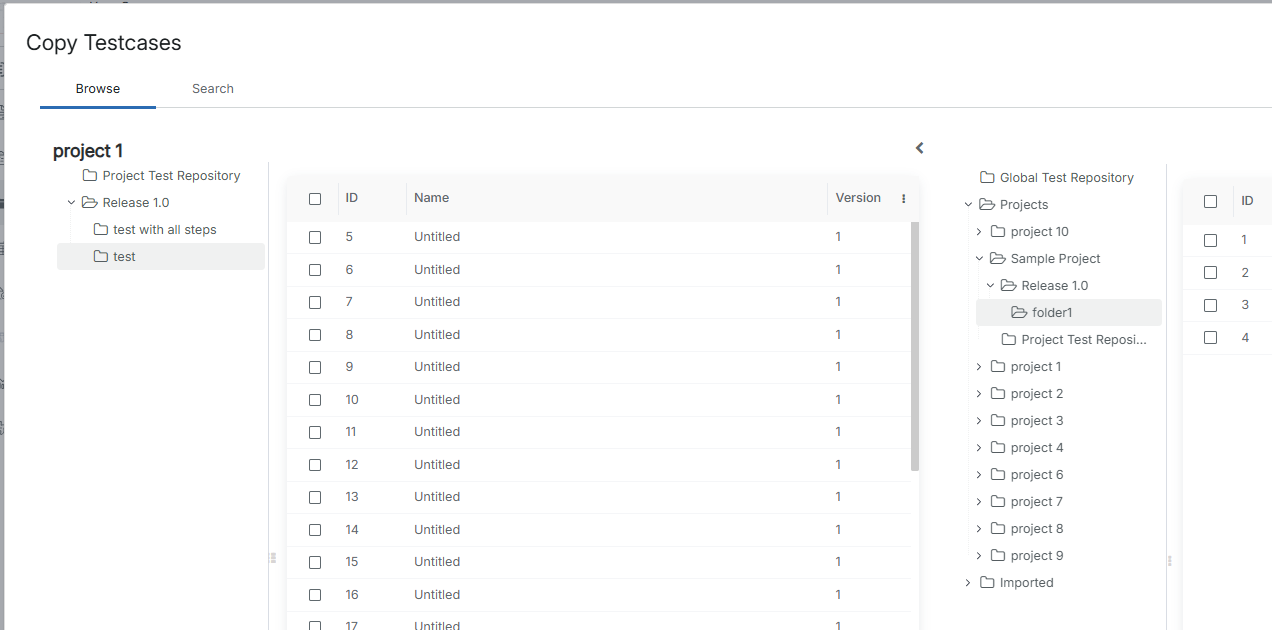Click the Imported folder icon
The width and height of the screenshot is (1272, 630).
987,583
